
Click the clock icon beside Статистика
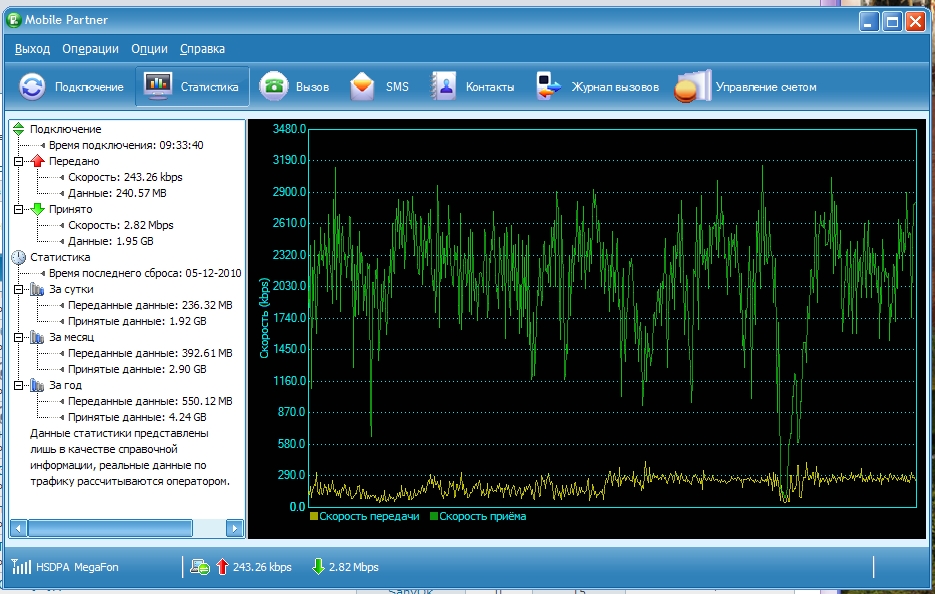click(18, 258)
